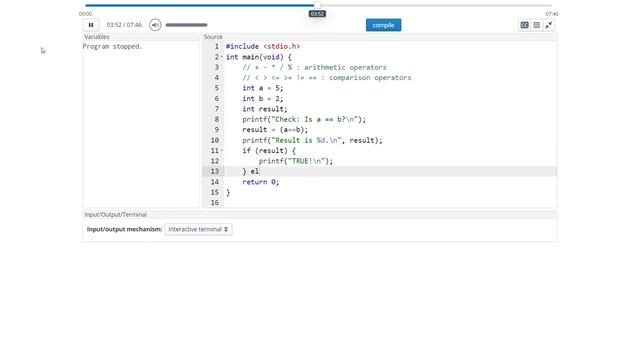Viewport: 640px width, 360px height.
Task: Click the comparison operators comment line
Action: click(x=327, y=78)
